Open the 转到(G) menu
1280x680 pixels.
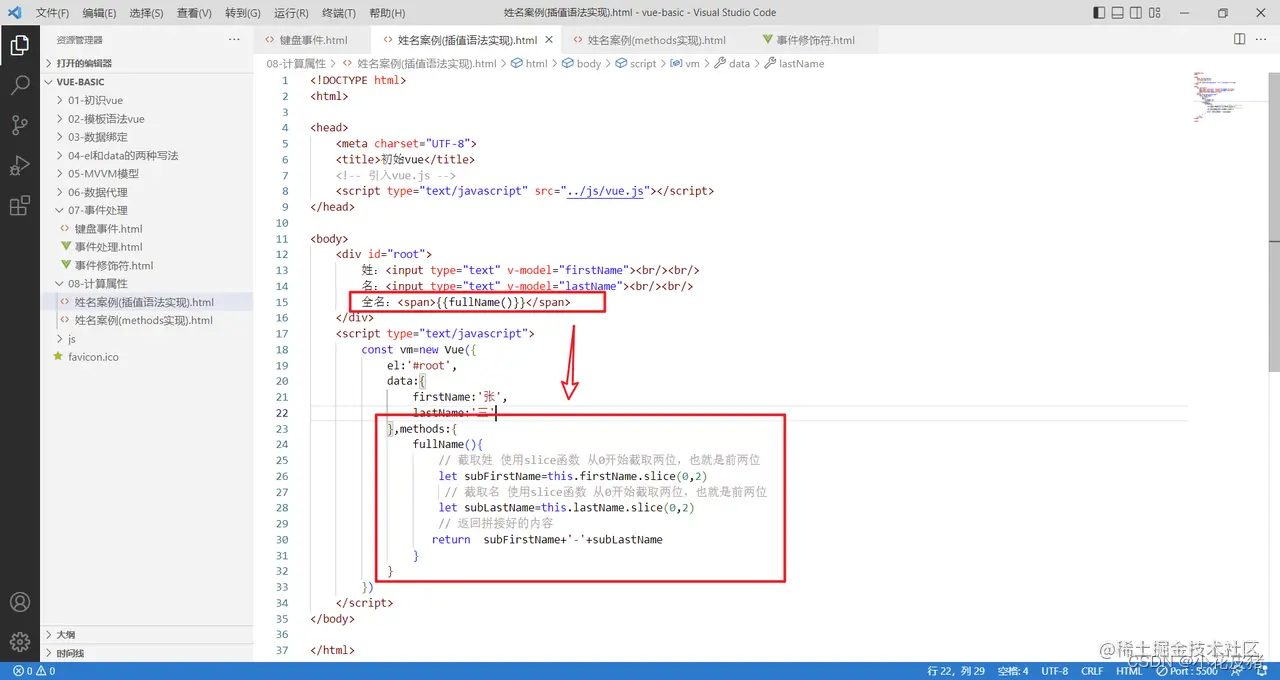[242, 13]
